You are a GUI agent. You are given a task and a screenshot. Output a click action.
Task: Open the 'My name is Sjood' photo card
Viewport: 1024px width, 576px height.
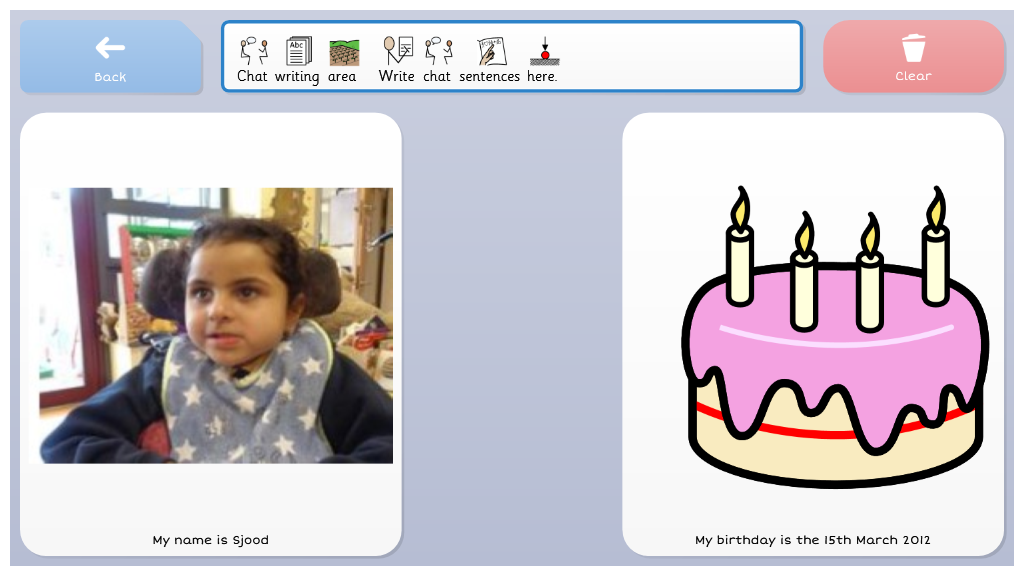[x=211, y=334]
